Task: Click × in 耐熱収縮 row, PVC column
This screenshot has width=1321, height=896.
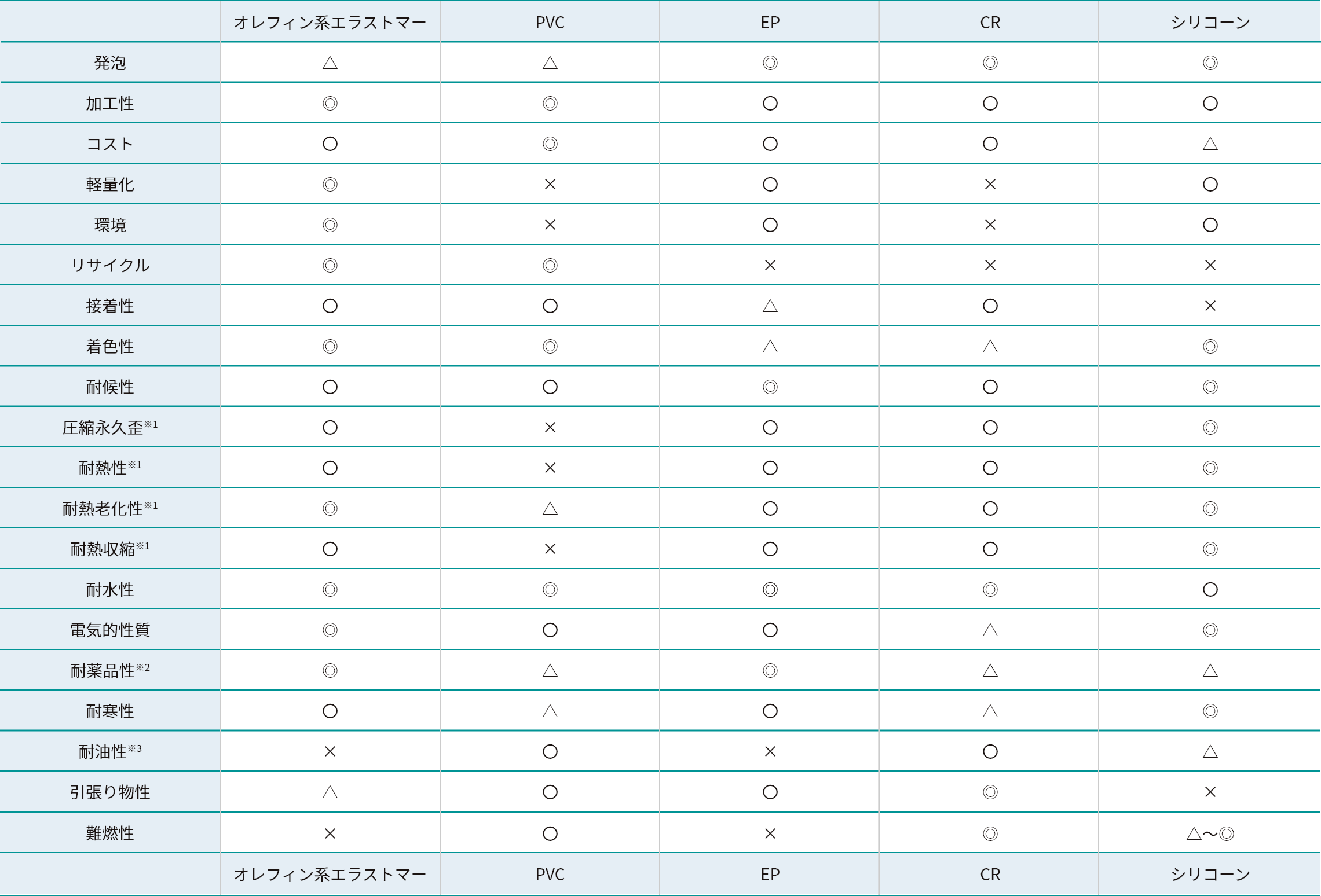Action: click(550, 549)
